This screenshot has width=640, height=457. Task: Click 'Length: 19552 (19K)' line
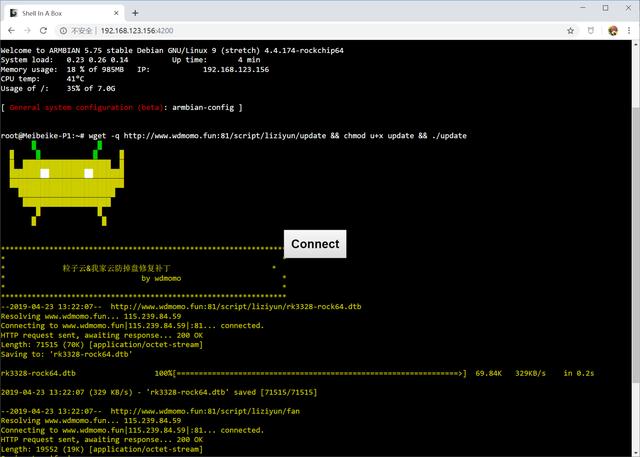tap(102, 449)
